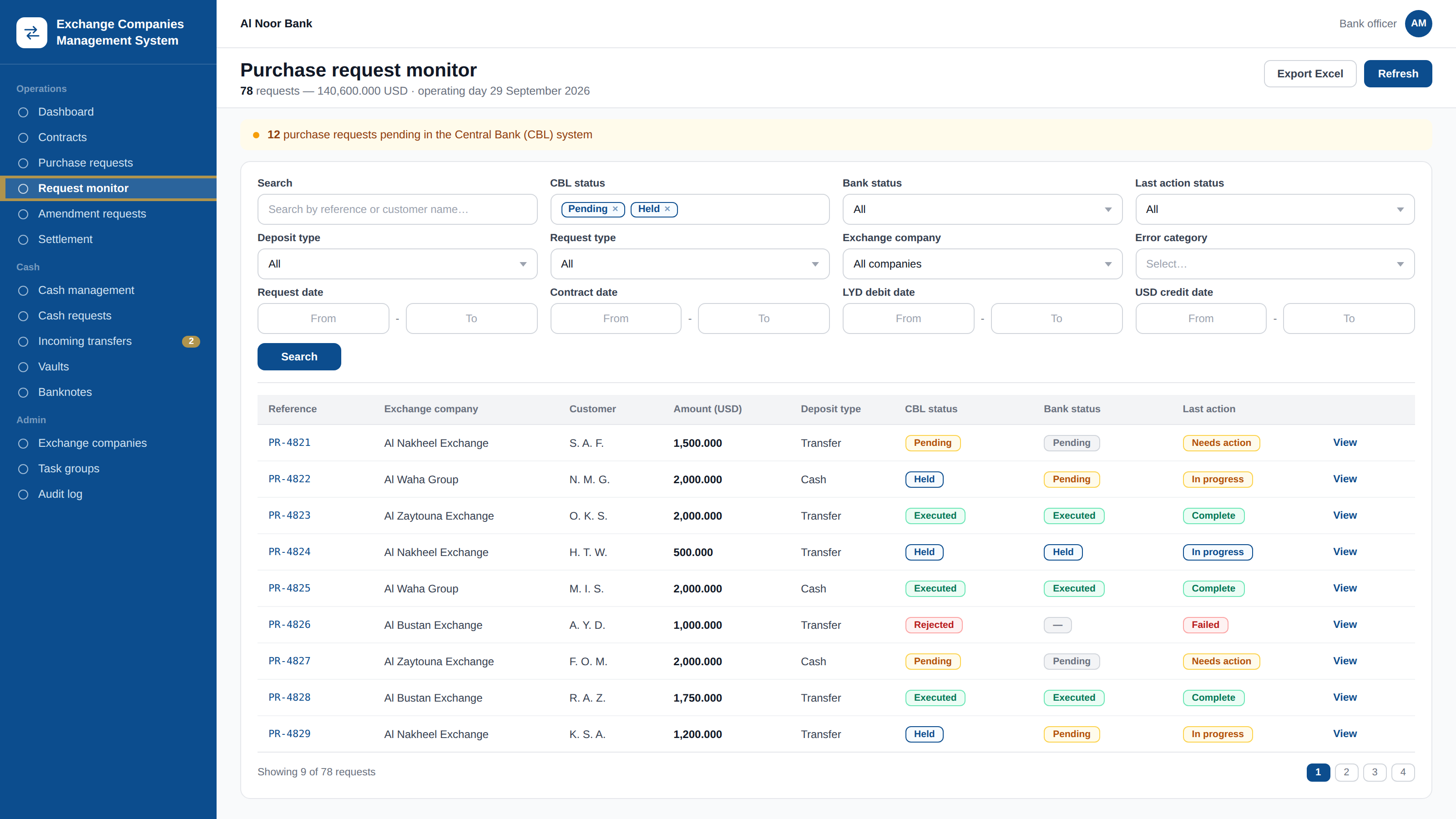Click the Contracts sidebar circle icon
Image resolution: width=1456 pixels, height=819 pixels.
tap(23, 137)
